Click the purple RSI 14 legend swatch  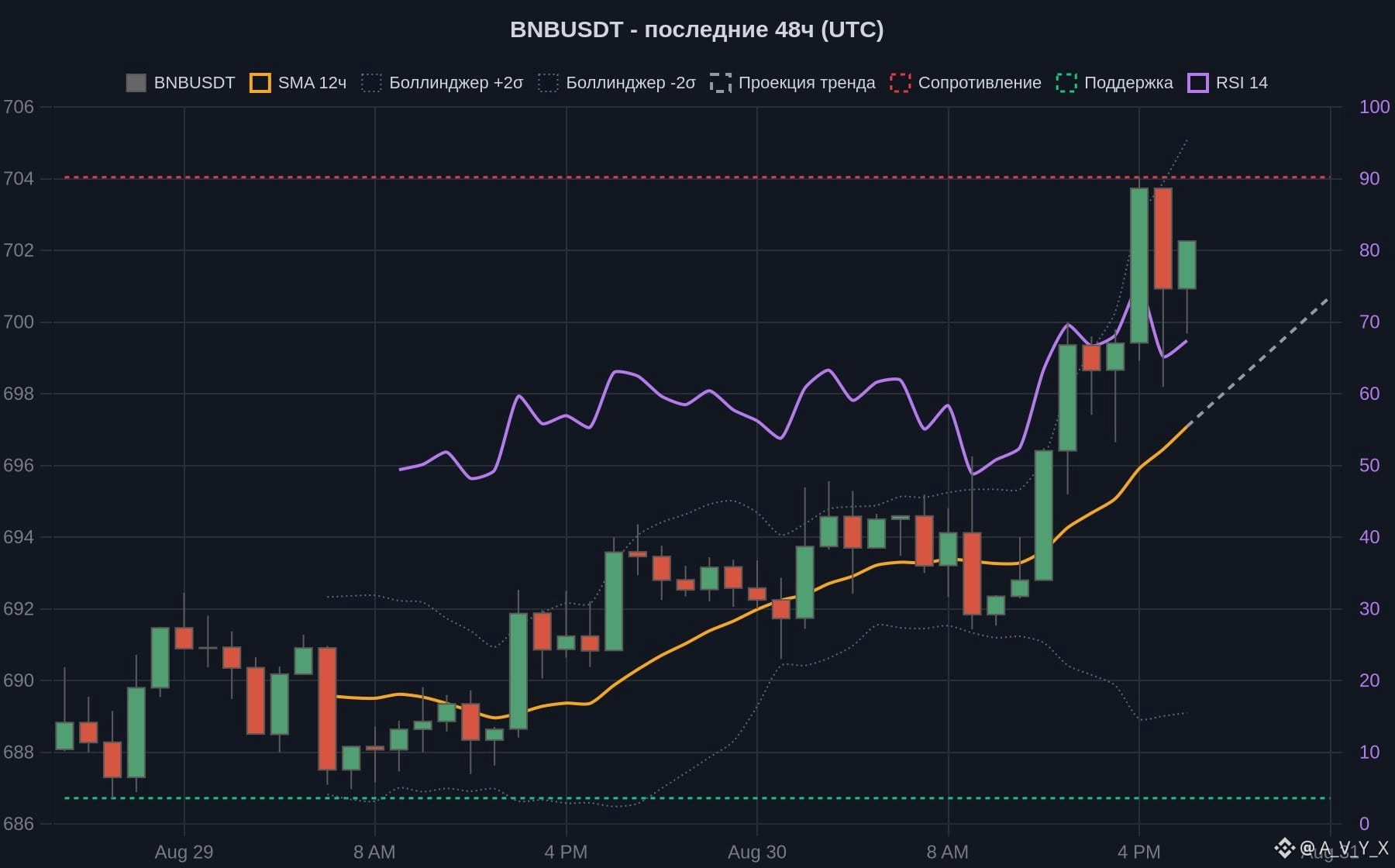tap(1197, 83)
